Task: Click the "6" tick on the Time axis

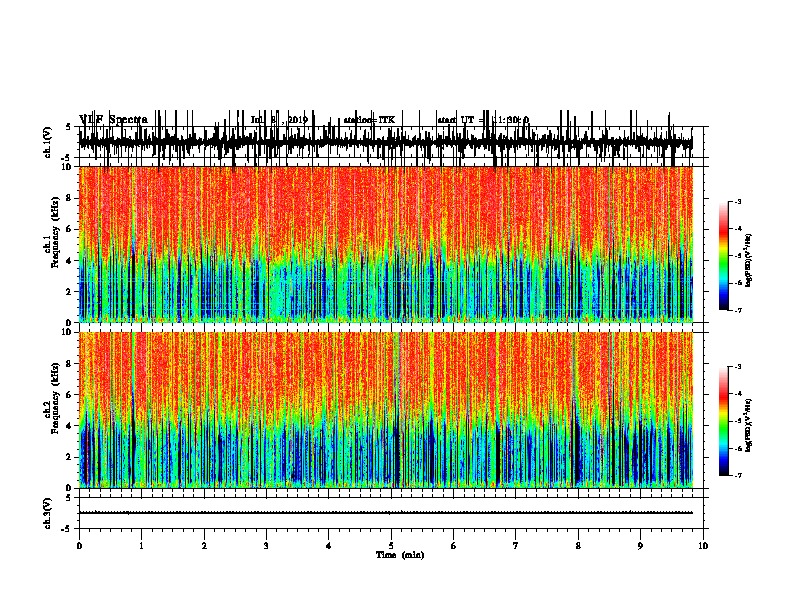Action: tap(454, 546)
